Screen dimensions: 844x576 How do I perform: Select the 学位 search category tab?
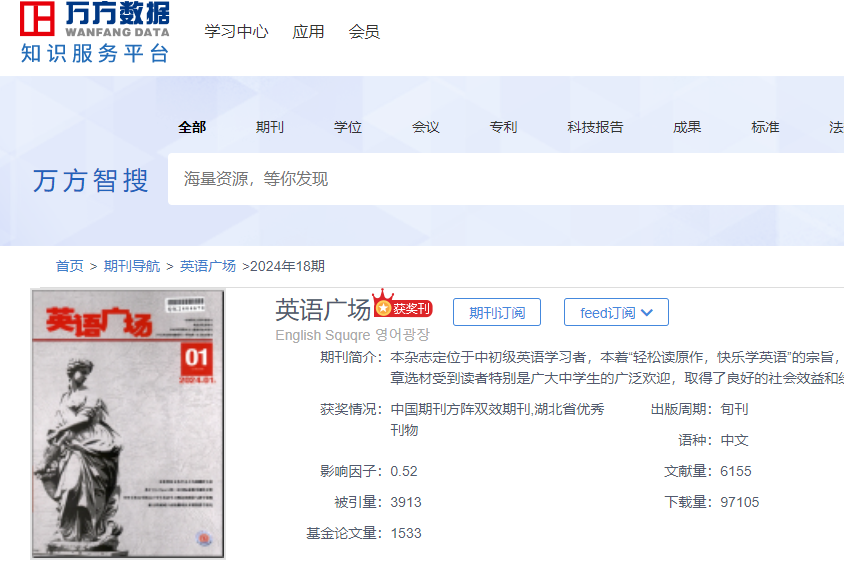coord(348,128)
